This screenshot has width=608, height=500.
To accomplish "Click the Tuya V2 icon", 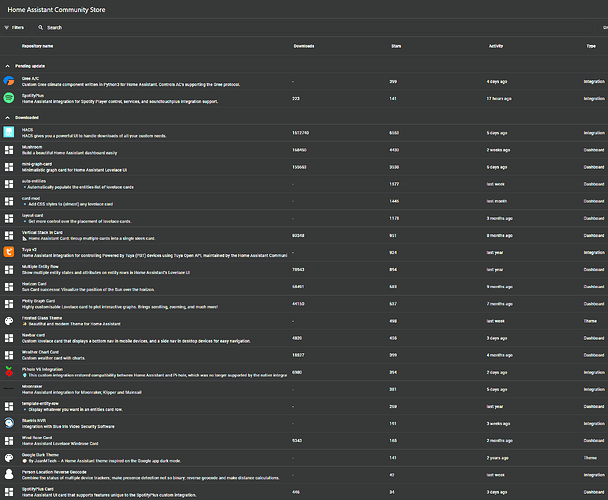I will (x=9, y=252).
